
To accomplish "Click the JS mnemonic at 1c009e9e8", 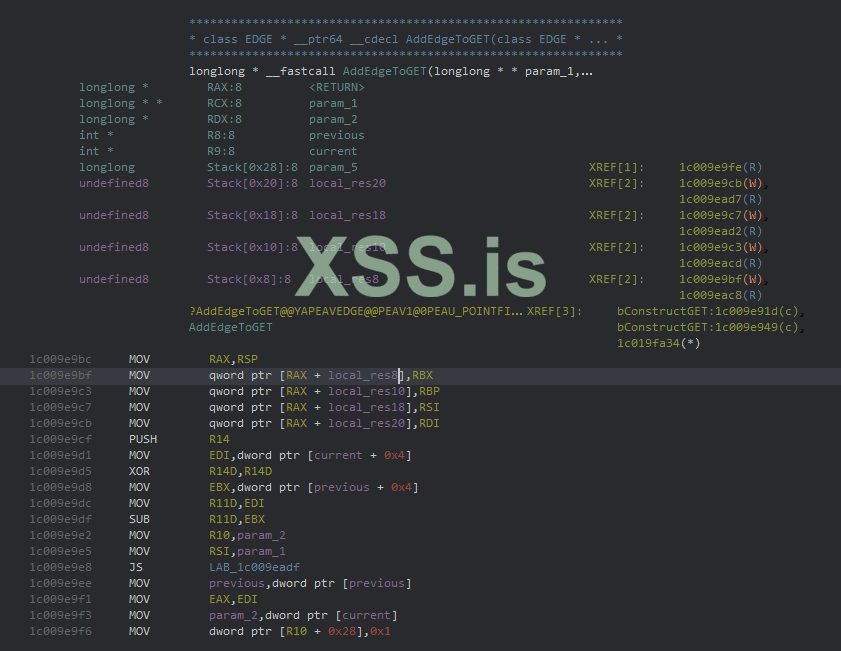I will click(136, 567).
